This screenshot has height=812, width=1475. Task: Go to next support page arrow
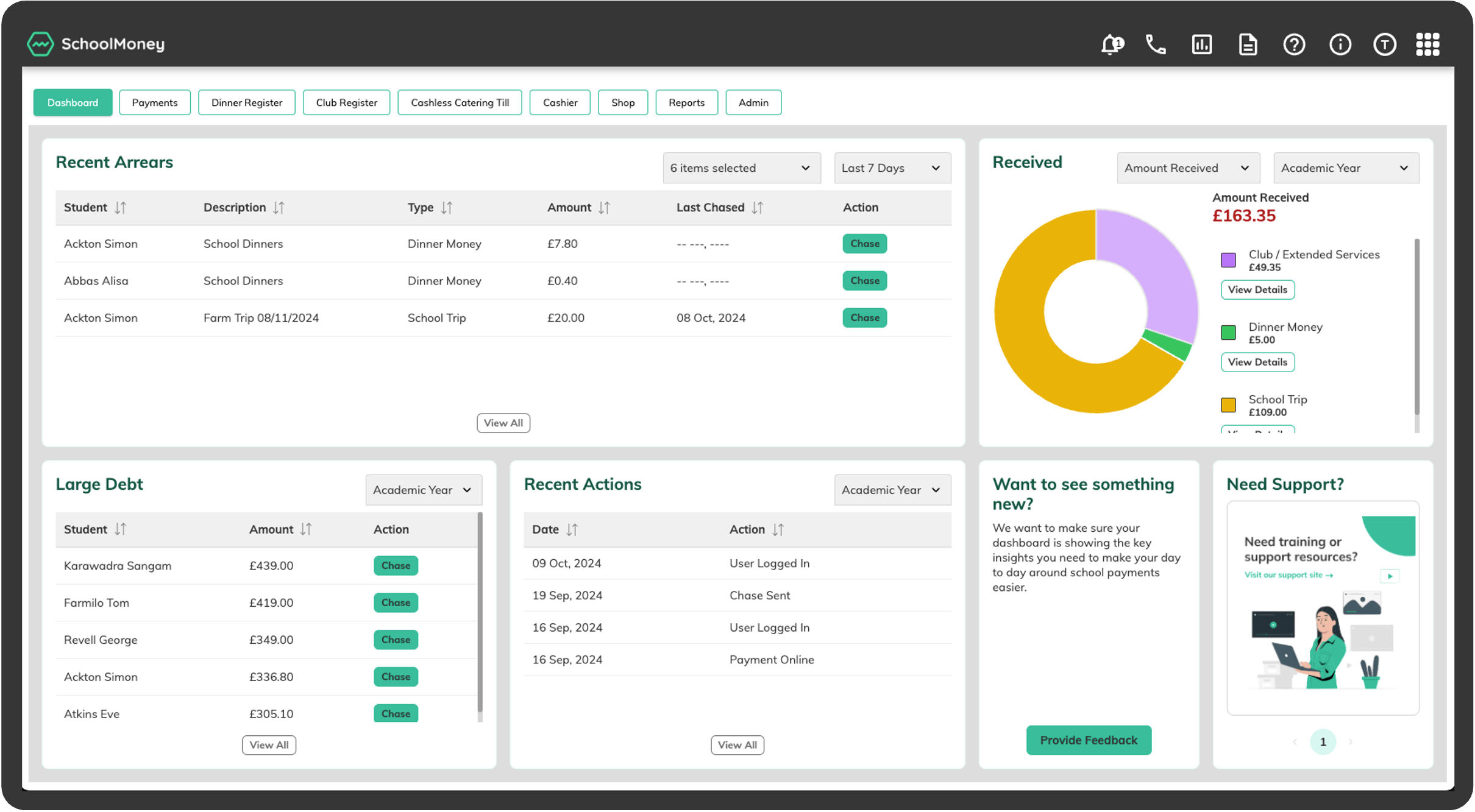(x=1351, y=742)
